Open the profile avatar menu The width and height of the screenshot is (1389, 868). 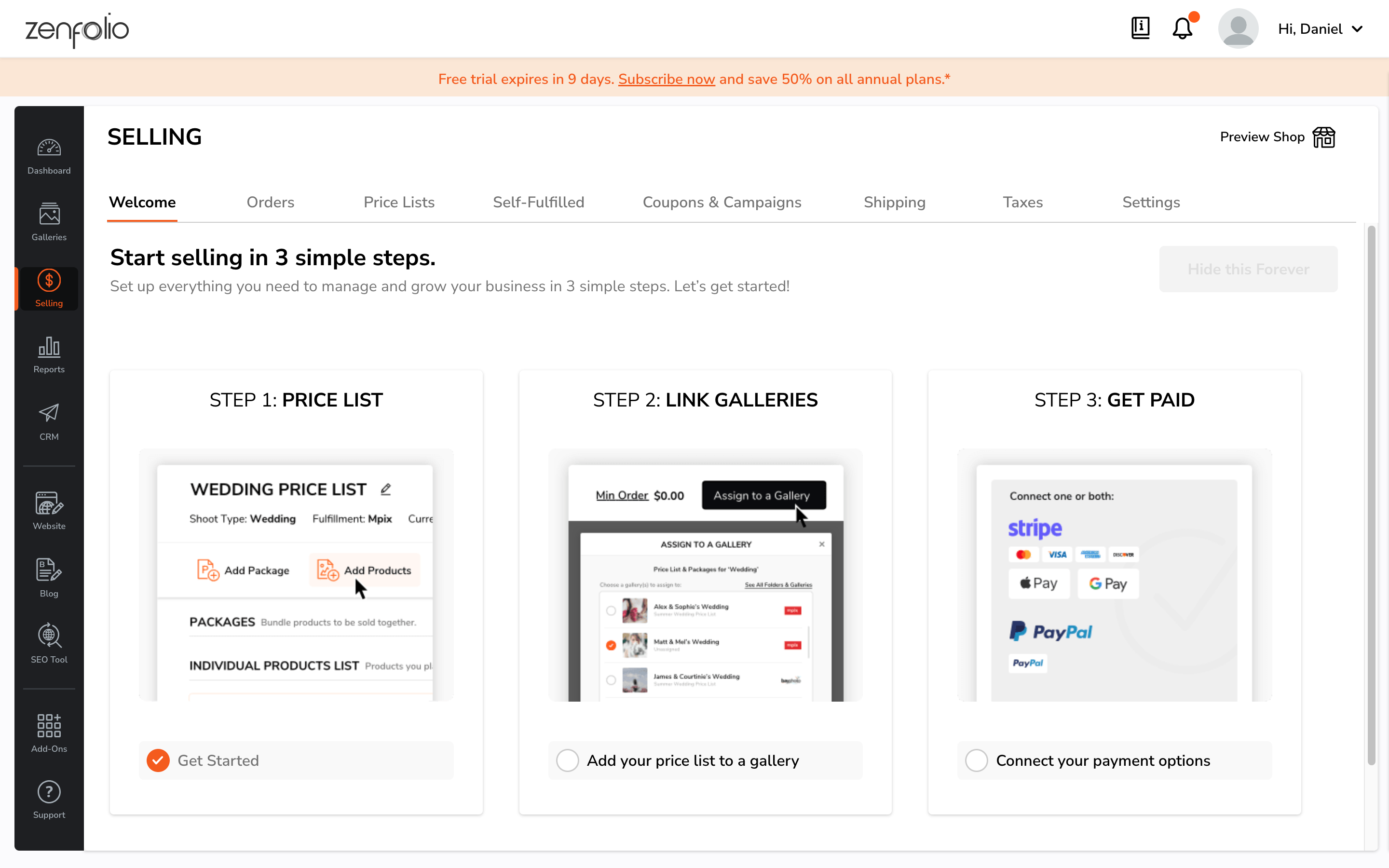(x=1238, y=28)
